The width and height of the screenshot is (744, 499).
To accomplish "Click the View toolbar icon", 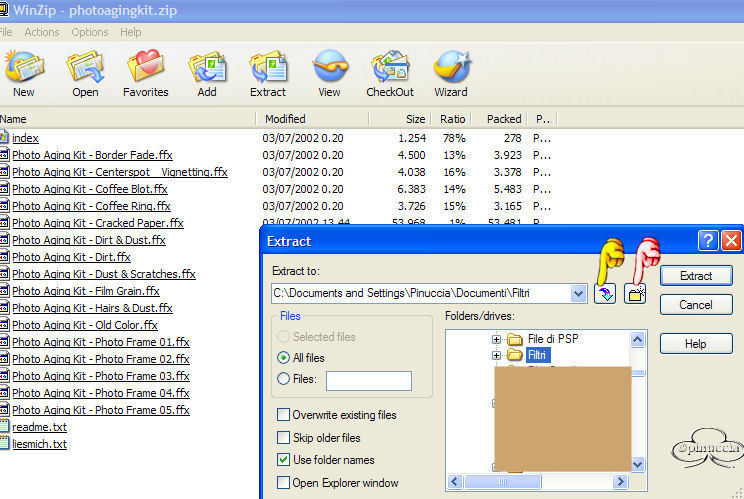I will 330,66.
